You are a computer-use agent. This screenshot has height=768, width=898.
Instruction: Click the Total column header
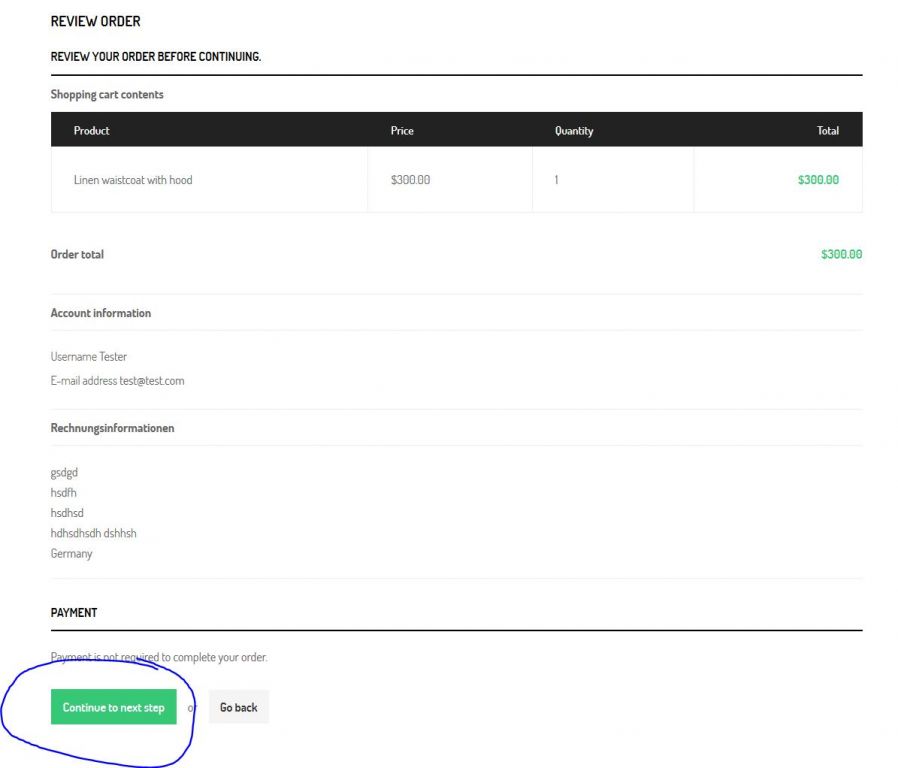click(827, 130)
